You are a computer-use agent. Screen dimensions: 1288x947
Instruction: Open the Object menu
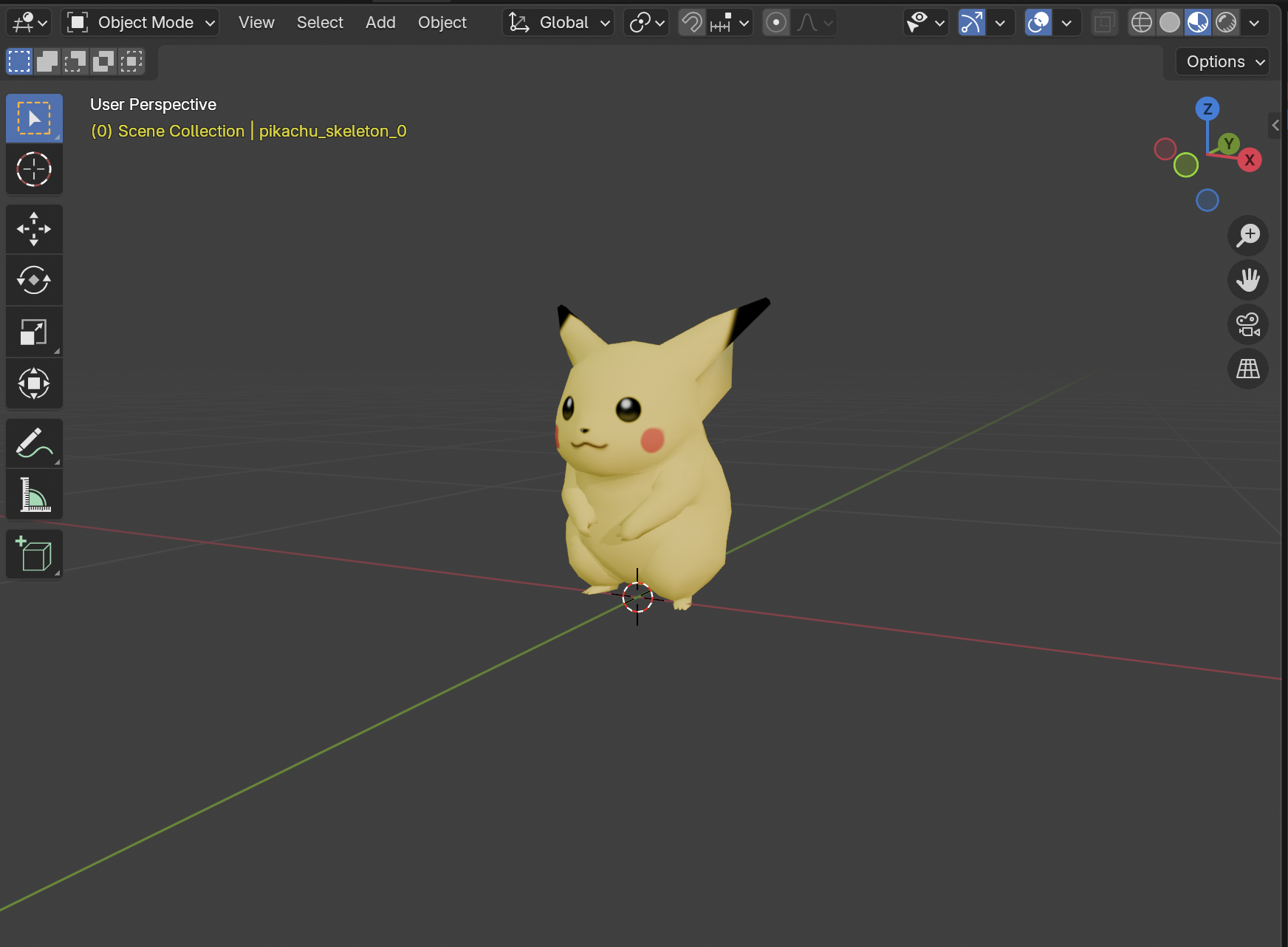coord(442,23)
